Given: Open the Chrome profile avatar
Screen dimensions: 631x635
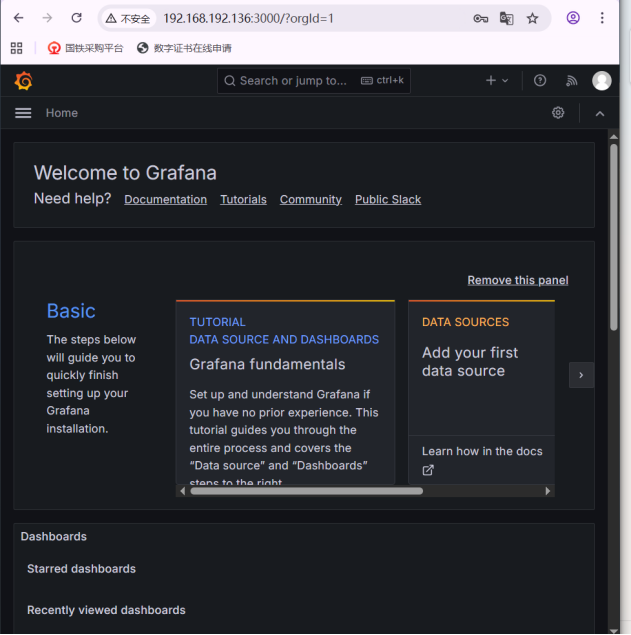Looking at the screenshot, I should (x=573, y=18).
